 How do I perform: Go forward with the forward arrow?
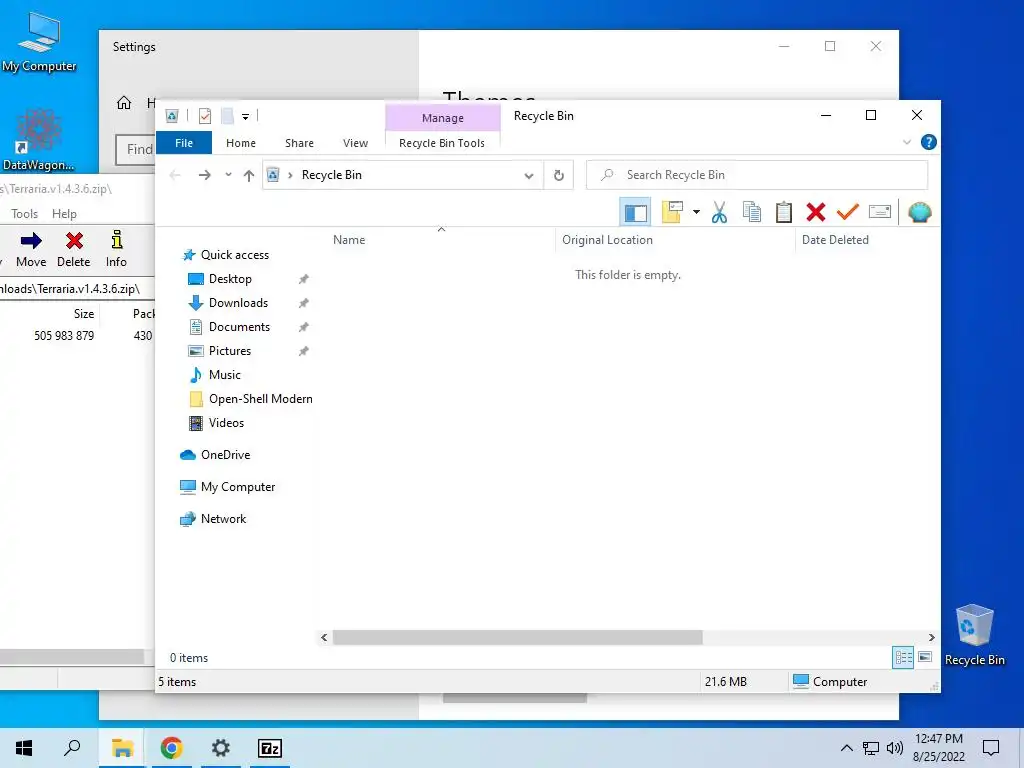tap(204, 175)
